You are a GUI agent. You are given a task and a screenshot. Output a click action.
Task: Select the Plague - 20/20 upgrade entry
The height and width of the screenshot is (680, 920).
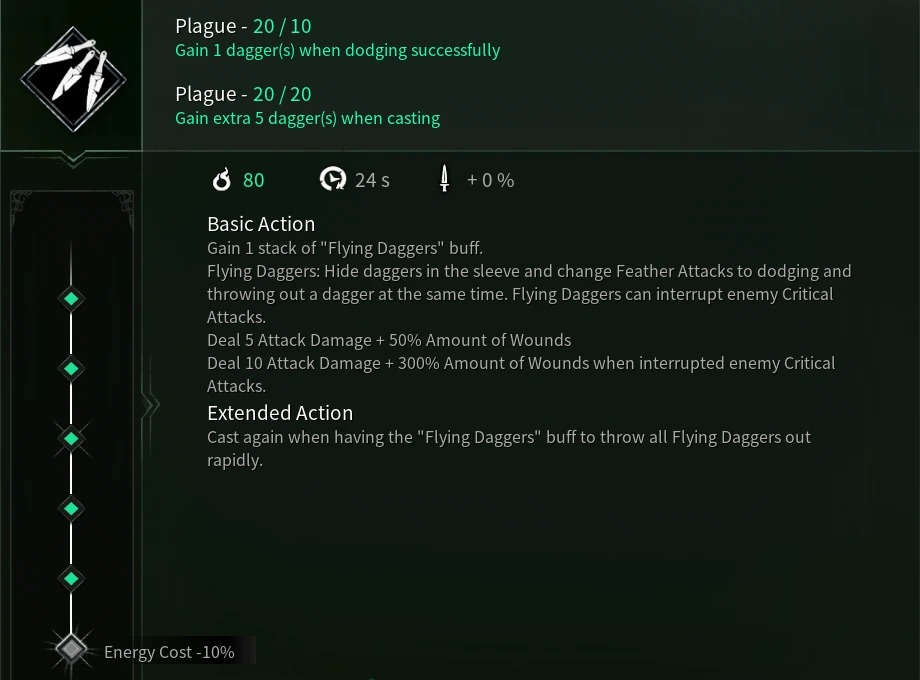coord(243,93)
